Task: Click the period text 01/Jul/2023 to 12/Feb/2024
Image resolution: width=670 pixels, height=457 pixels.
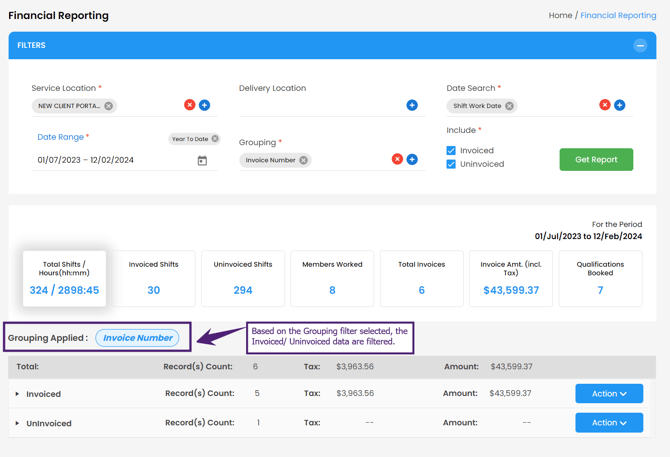Action: point(588,236)
